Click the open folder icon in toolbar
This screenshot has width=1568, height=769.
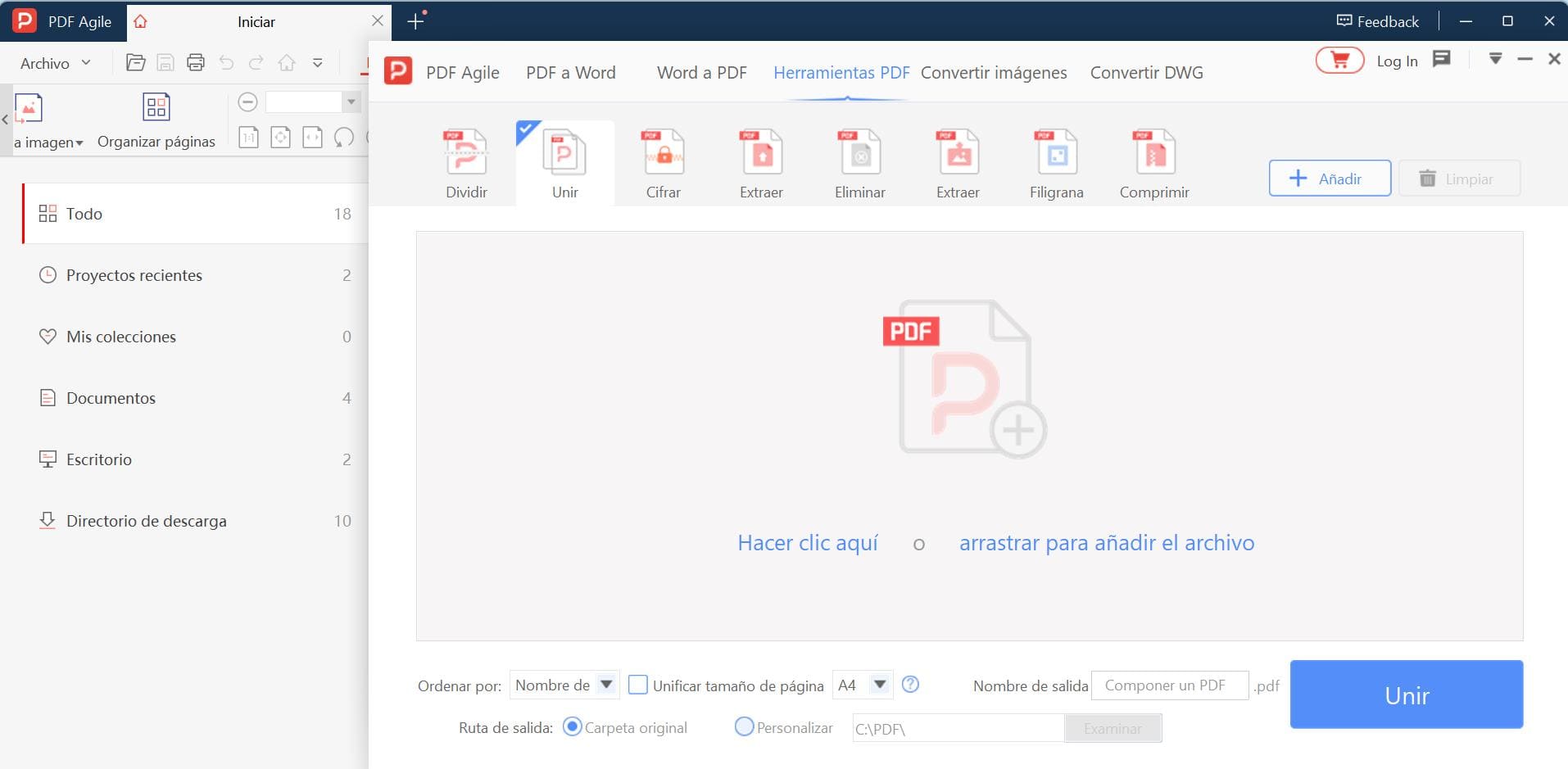point(135,62)
